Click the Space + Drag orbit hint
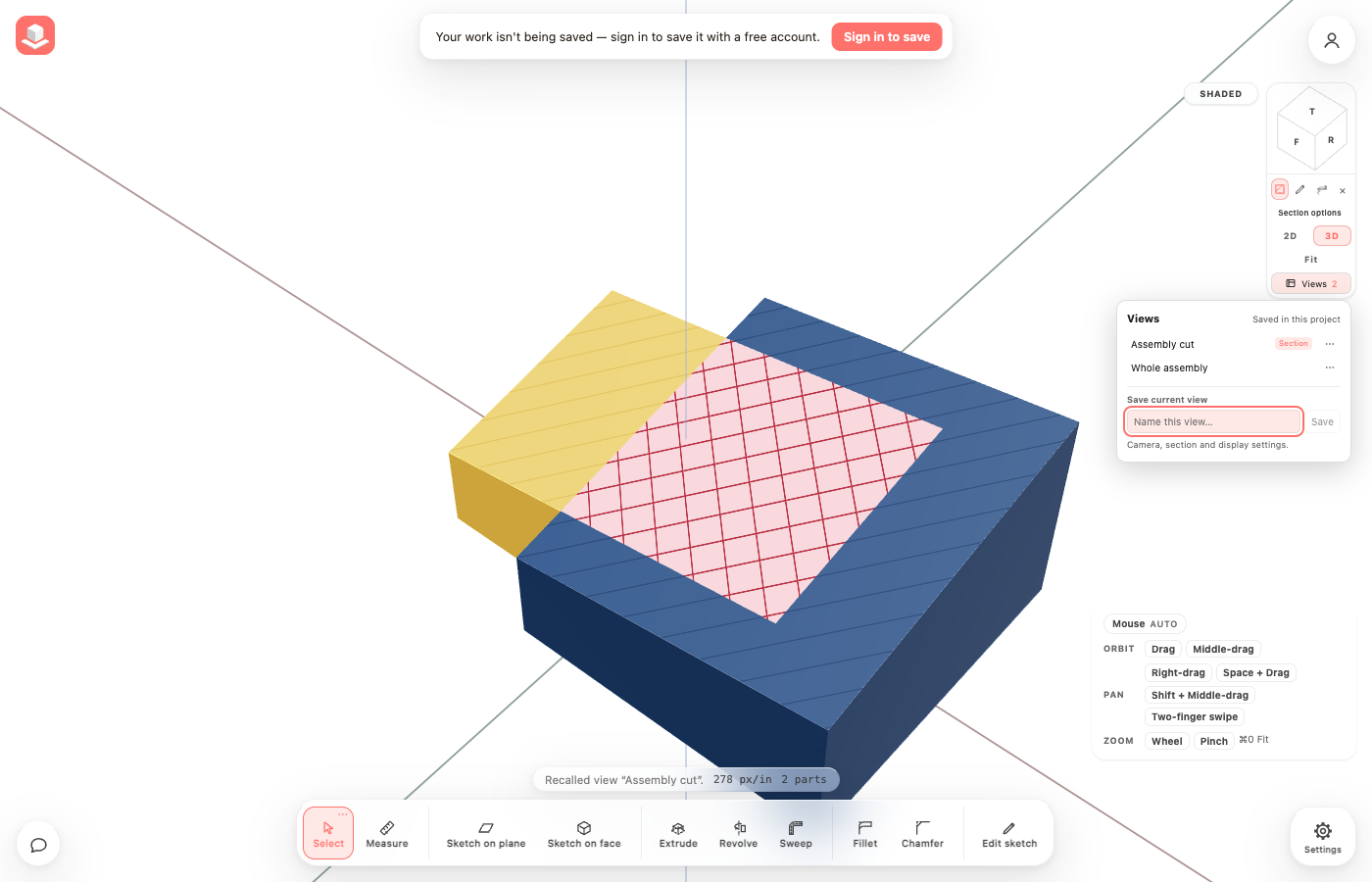This screenshot has height=882, width=1372. (x=1256, y=673)
